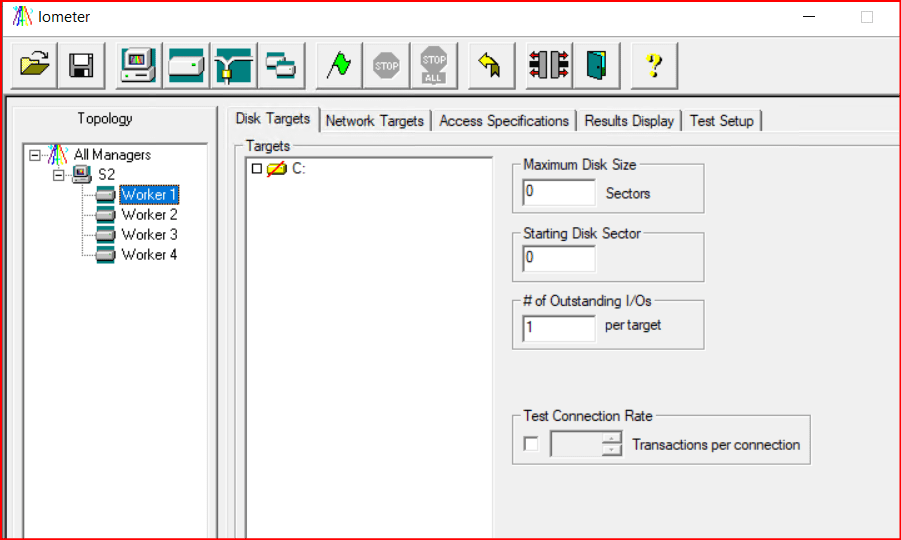Duplicate the selected worker
The image size is (901, 540).
pos(280,66)
